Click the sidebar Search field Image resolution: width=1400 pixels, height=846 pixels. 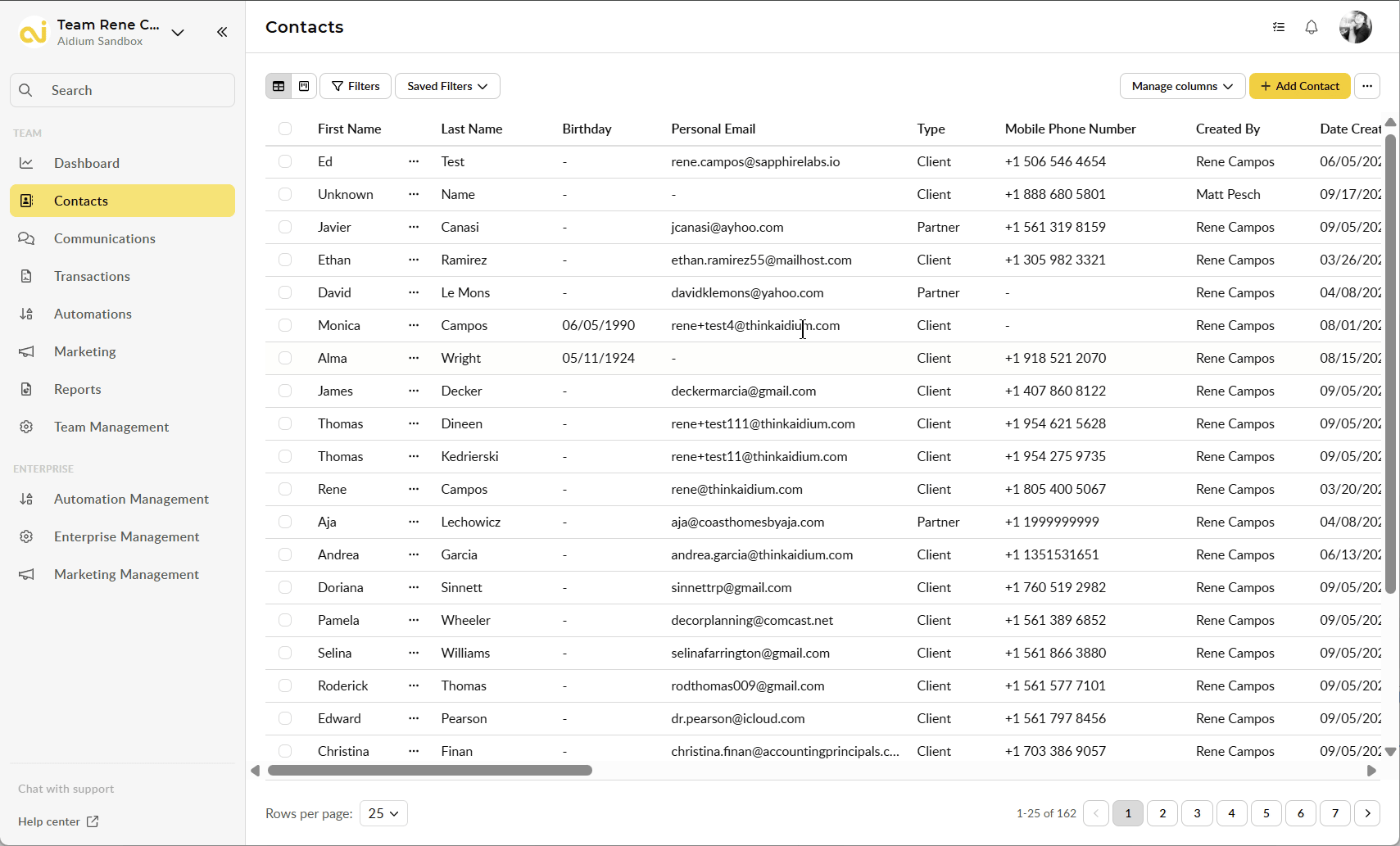pyautogui.click(x=123, y=90)
